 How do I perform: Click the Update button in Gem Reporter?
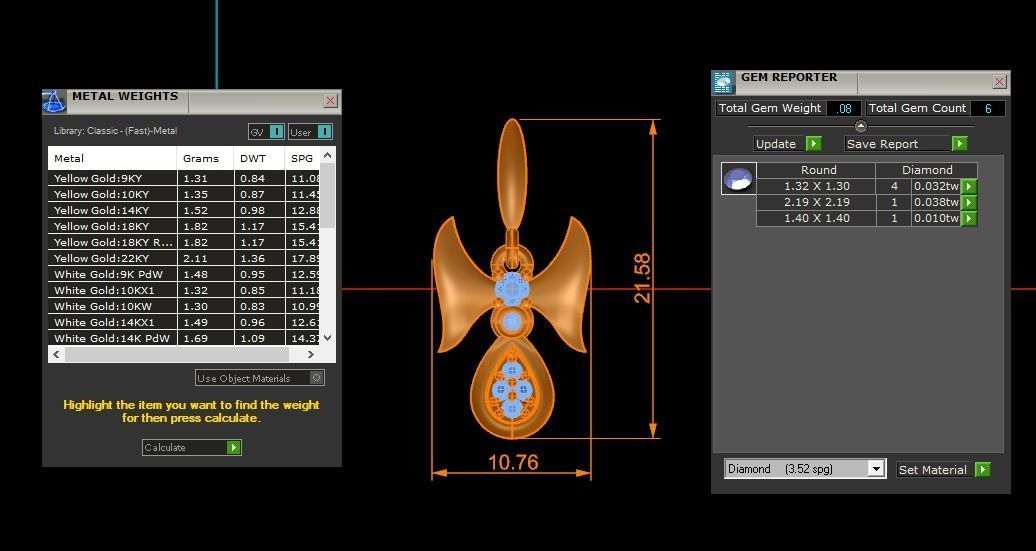pyautogui.click(x=780, y=143)
